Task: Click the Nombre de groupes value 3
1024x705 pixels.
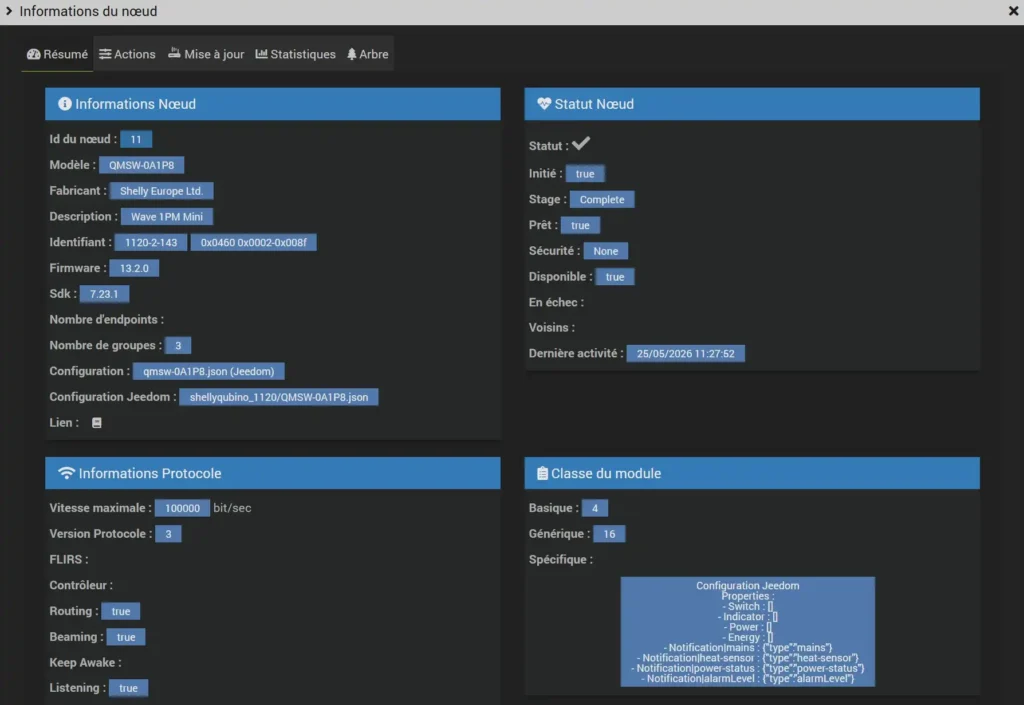Action: (x=178, y=345)
